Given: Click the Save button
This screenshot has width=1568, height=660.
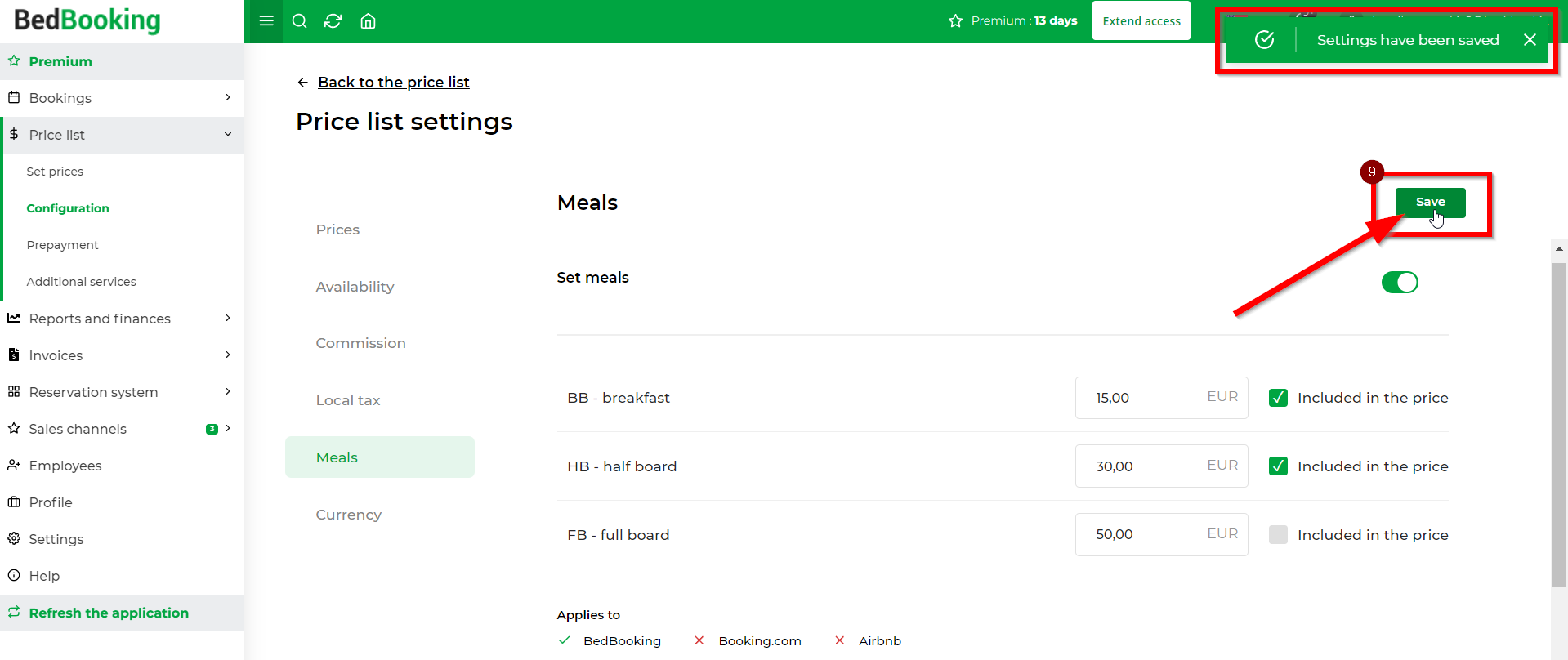Looking at the screenshot, I should click(x=1430, y=202).
